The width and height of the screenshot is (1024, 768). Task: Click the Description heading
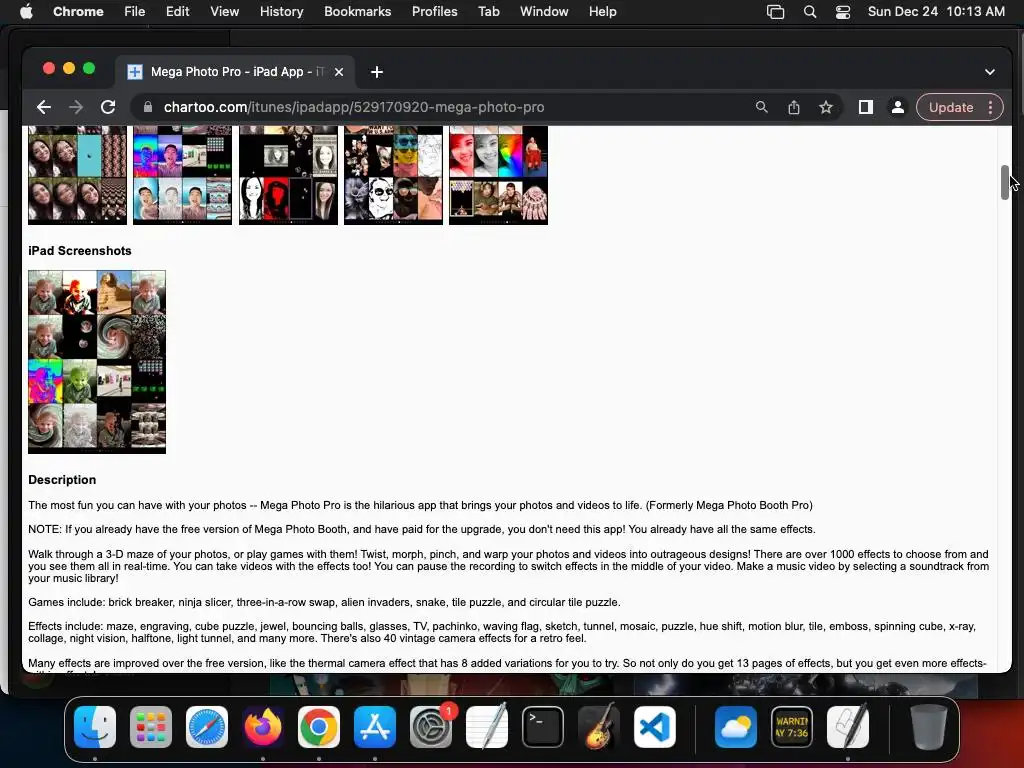click(62, 480)
